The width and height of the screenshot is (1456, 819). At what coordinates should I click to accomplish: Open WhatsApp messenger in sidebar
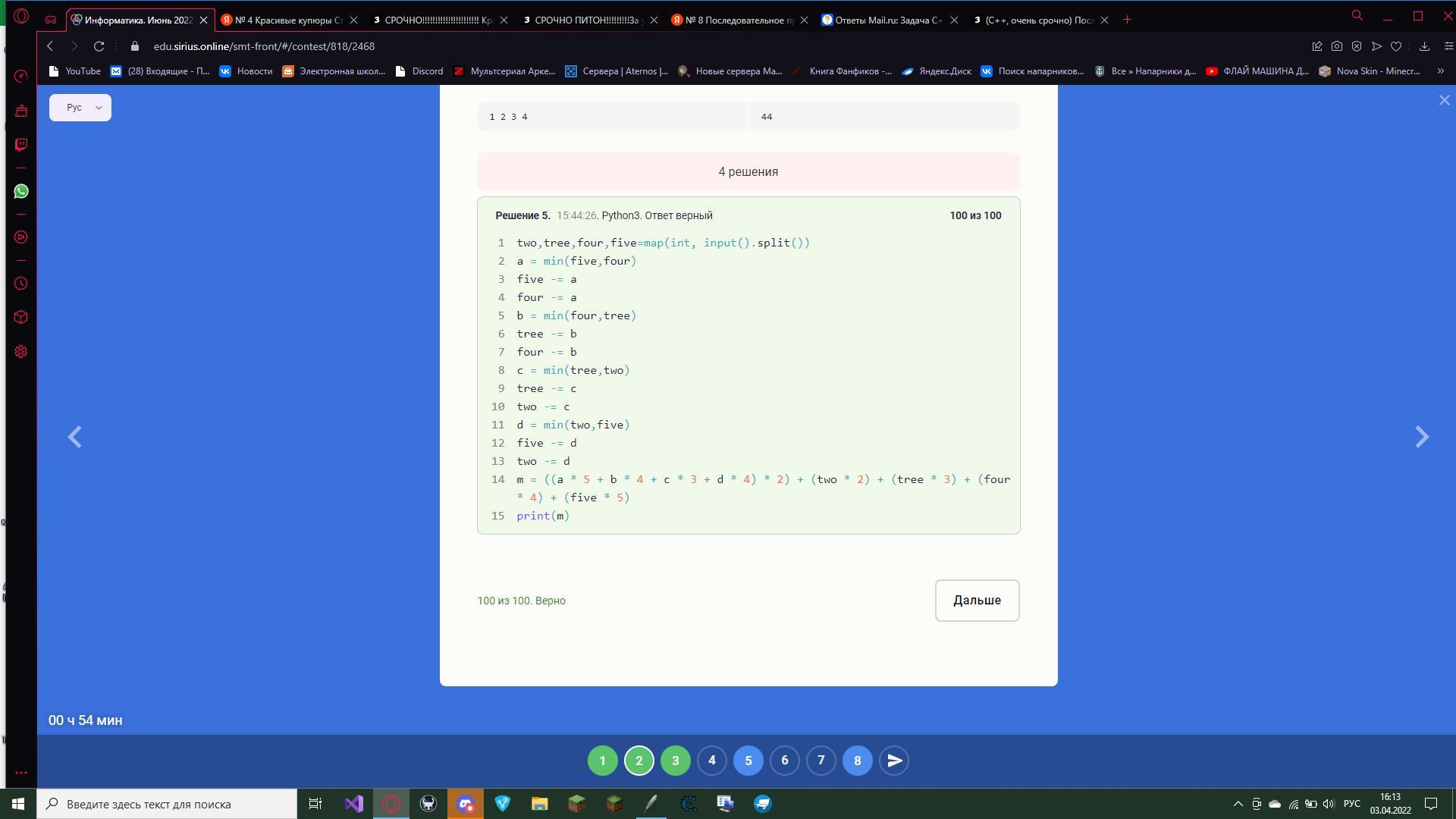tap(21, 191)
